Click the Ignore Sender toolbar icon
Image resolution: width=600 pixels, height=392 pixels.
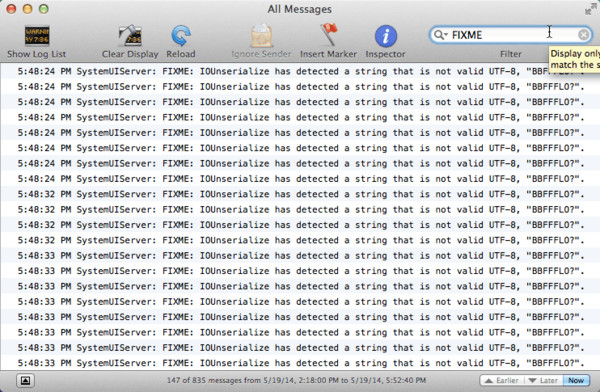click(261, 36)
